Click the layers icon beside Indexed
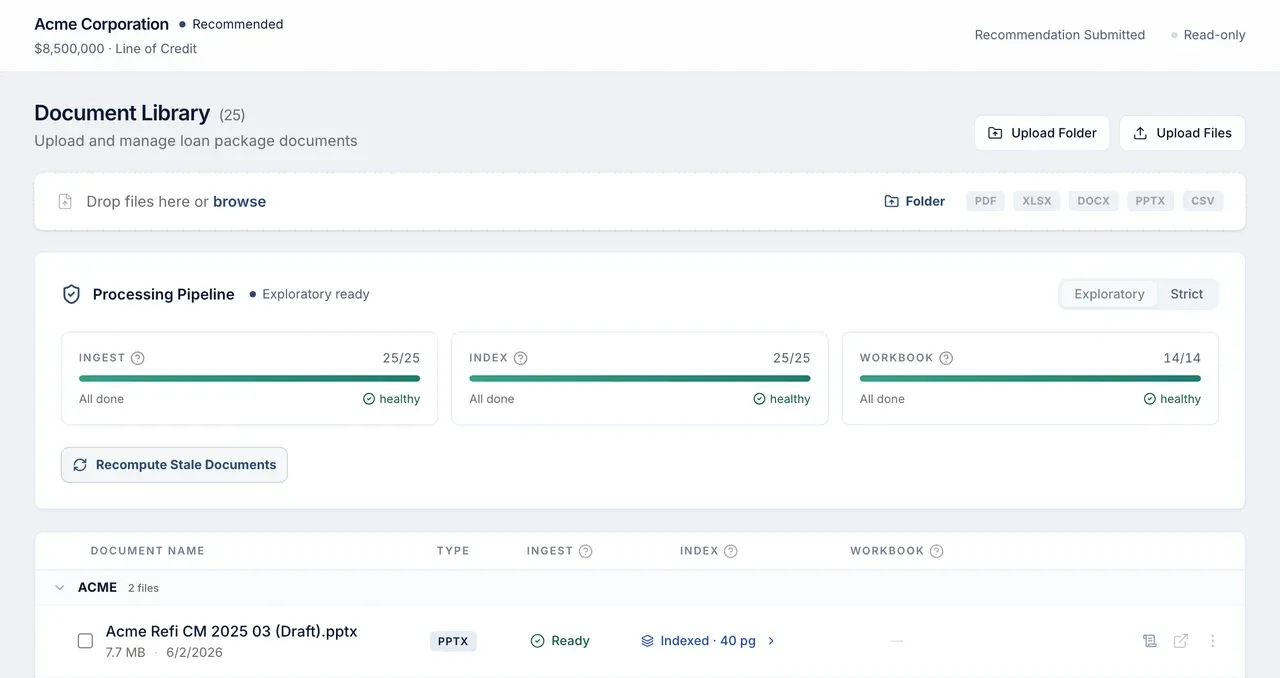The image size is (1280, 678). pyautogui.click(x=647, y=641)
